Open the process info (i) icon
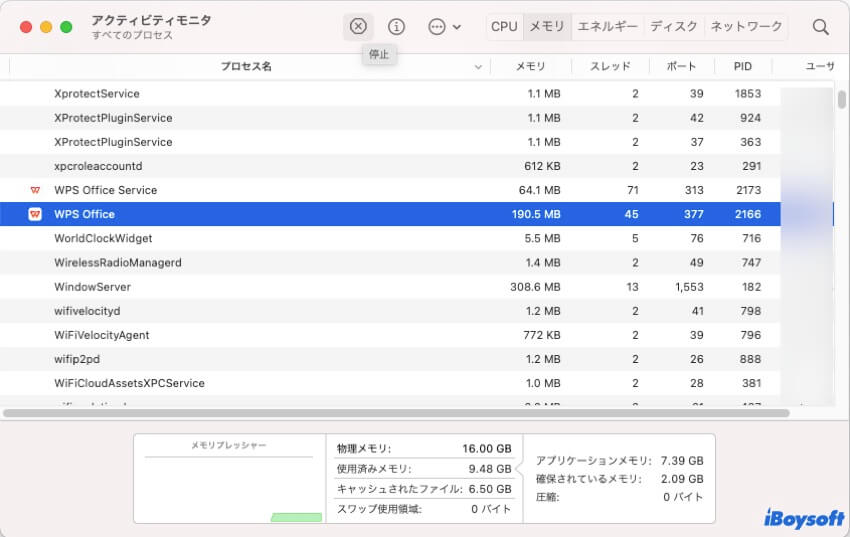The height and width of the screenshot is (537, 850). coord(396,26)
